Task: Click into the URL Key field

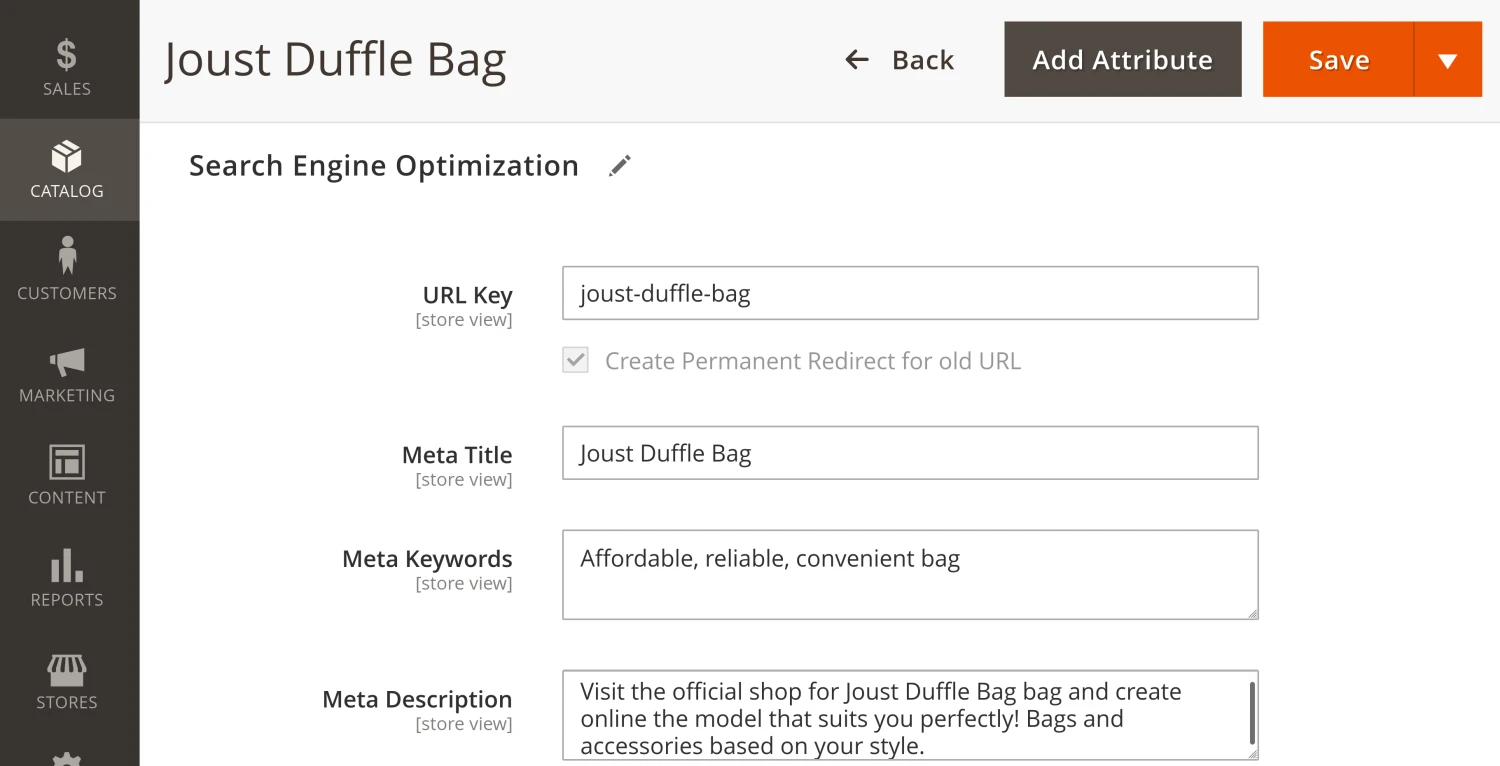Action: tap(909, 293)
